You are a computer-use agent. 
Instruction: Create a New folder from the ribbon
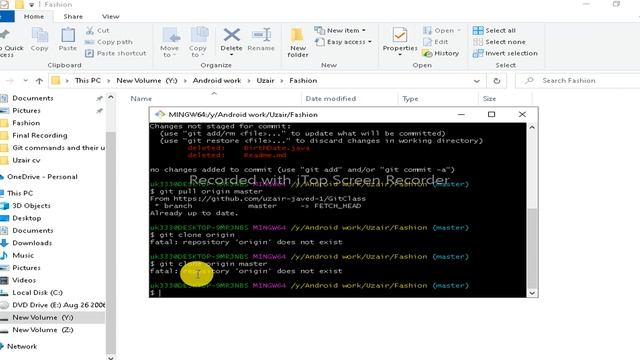coord(298,42)
